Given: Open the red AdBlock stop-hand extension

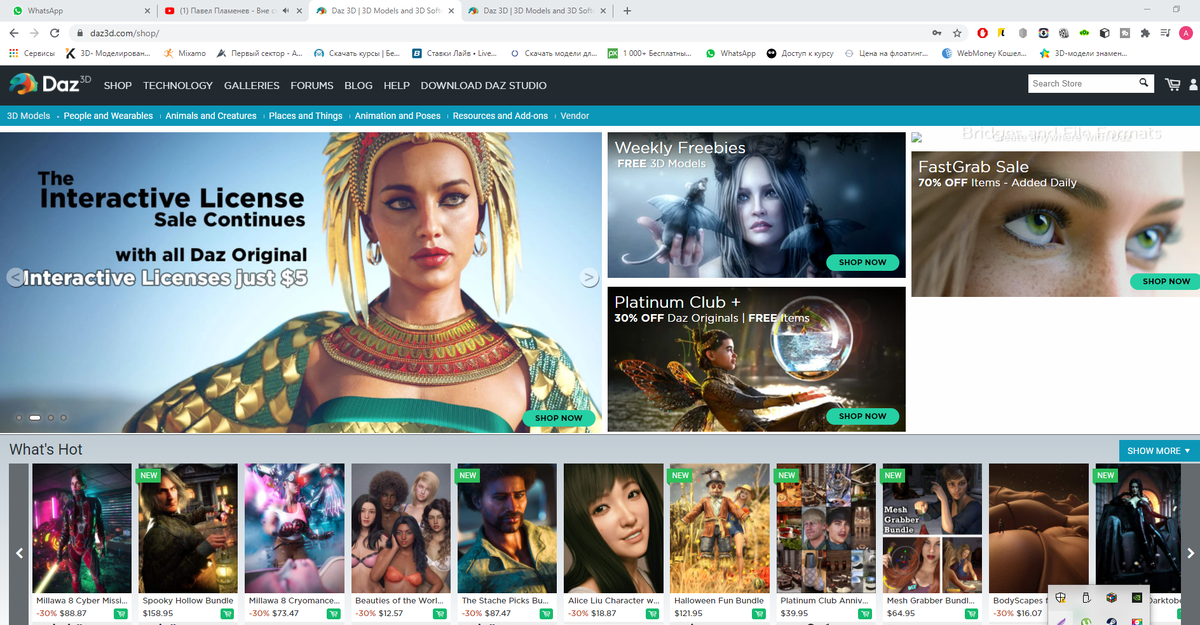Looking at the screenshot, I should [x=981, y=33].
